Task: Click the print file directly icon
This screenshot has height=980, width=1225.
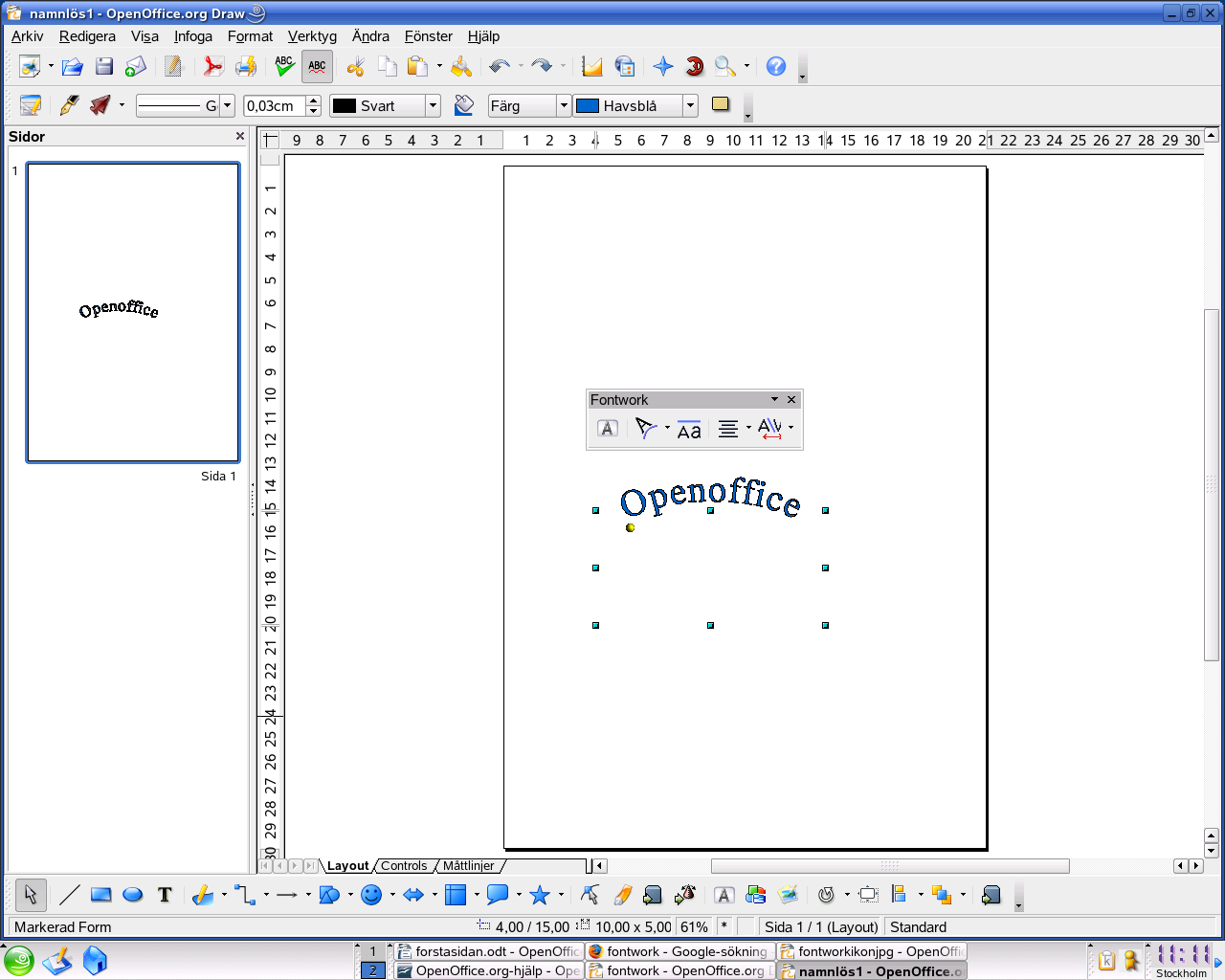Action: [x=246, y=66]
